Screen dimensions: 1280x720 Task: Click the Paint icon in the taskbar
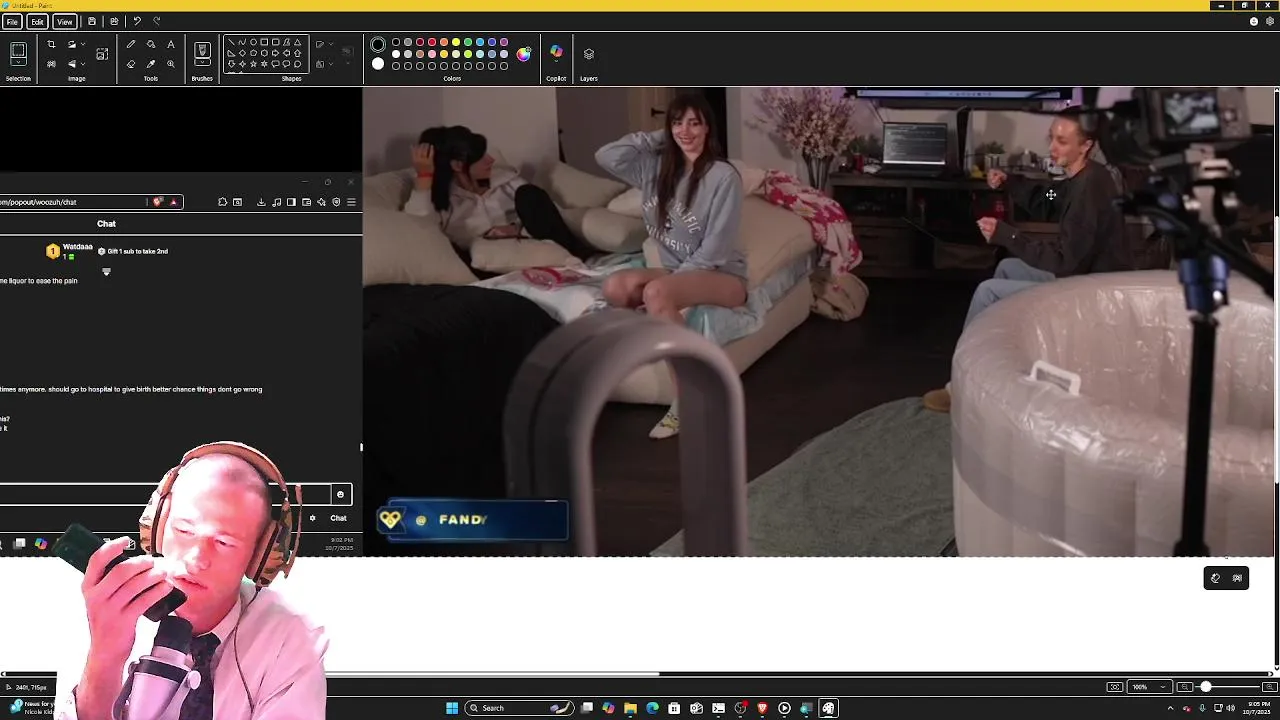click(x=828, y=708)
